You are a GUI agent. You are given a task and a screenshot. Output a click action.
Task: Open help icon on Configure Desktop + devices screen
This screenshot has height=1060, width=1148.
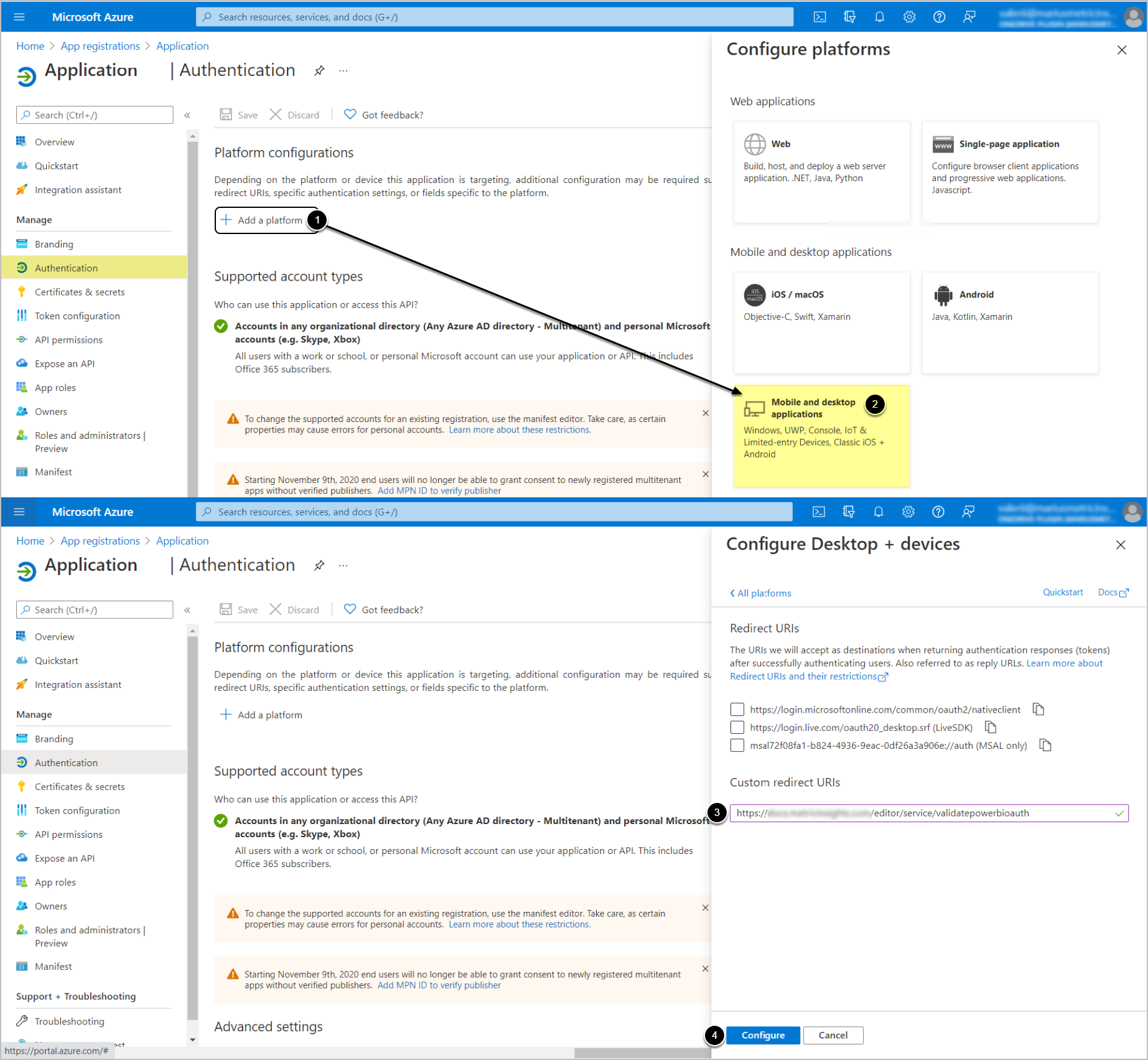point(938,512)
